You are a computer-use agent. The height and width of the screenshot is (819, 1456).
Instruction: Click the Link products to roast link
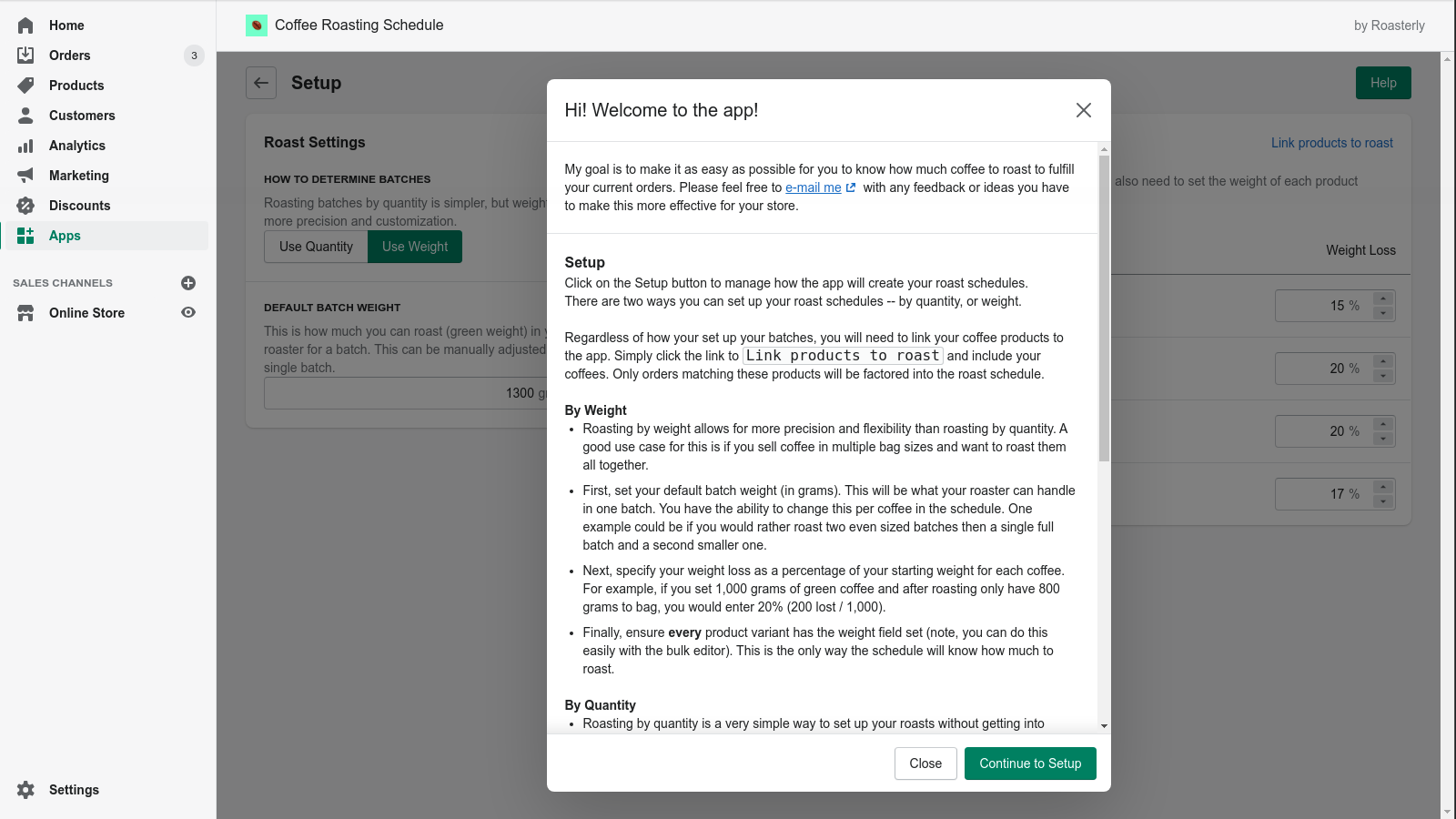point(1330,143)
